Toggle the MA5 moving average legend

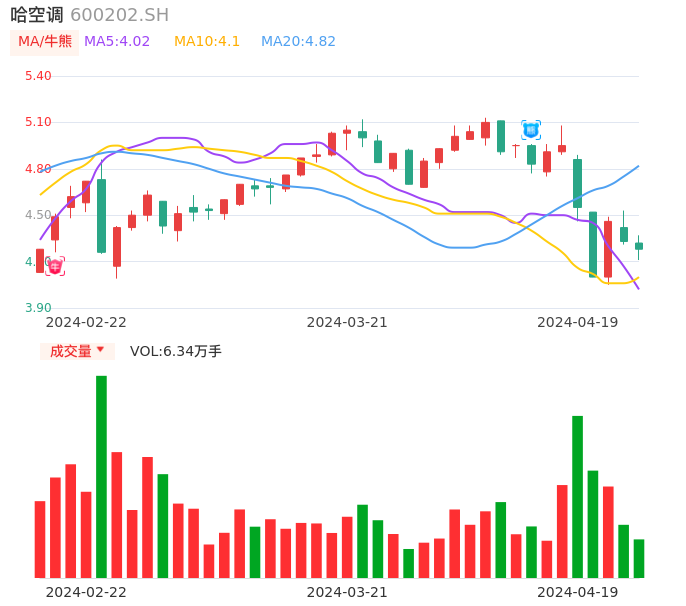point(117,42)
